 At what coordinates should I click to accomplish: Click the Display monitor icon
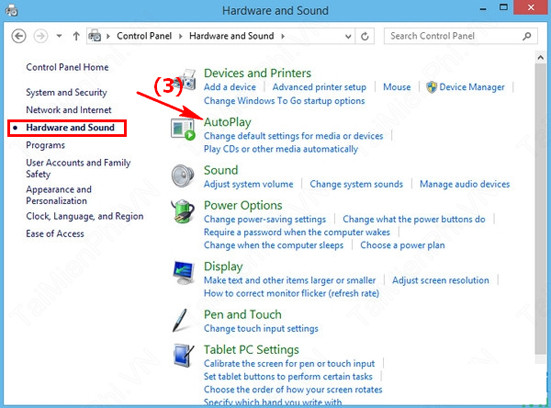pyautogui.click(x=183, y=272)
